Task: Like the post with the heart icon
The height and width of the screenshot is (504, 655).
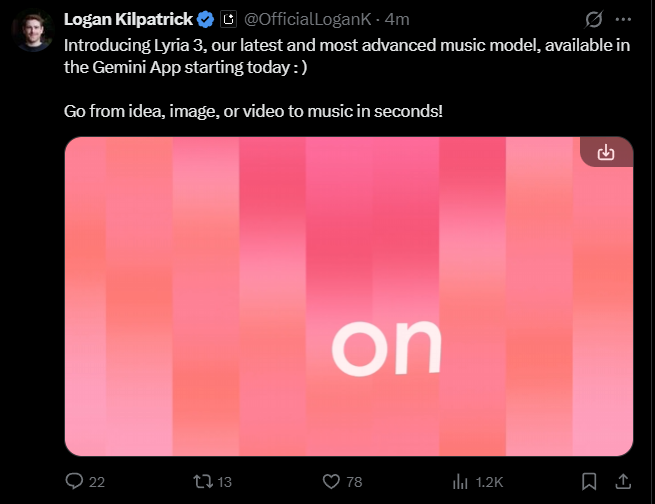Action: pyautogui.click(x=331, y=481)
